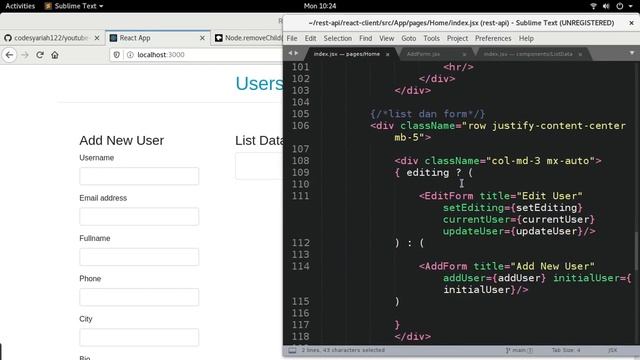
Task: Click the 'list dan form' comment on line 105
Action: 427,114
